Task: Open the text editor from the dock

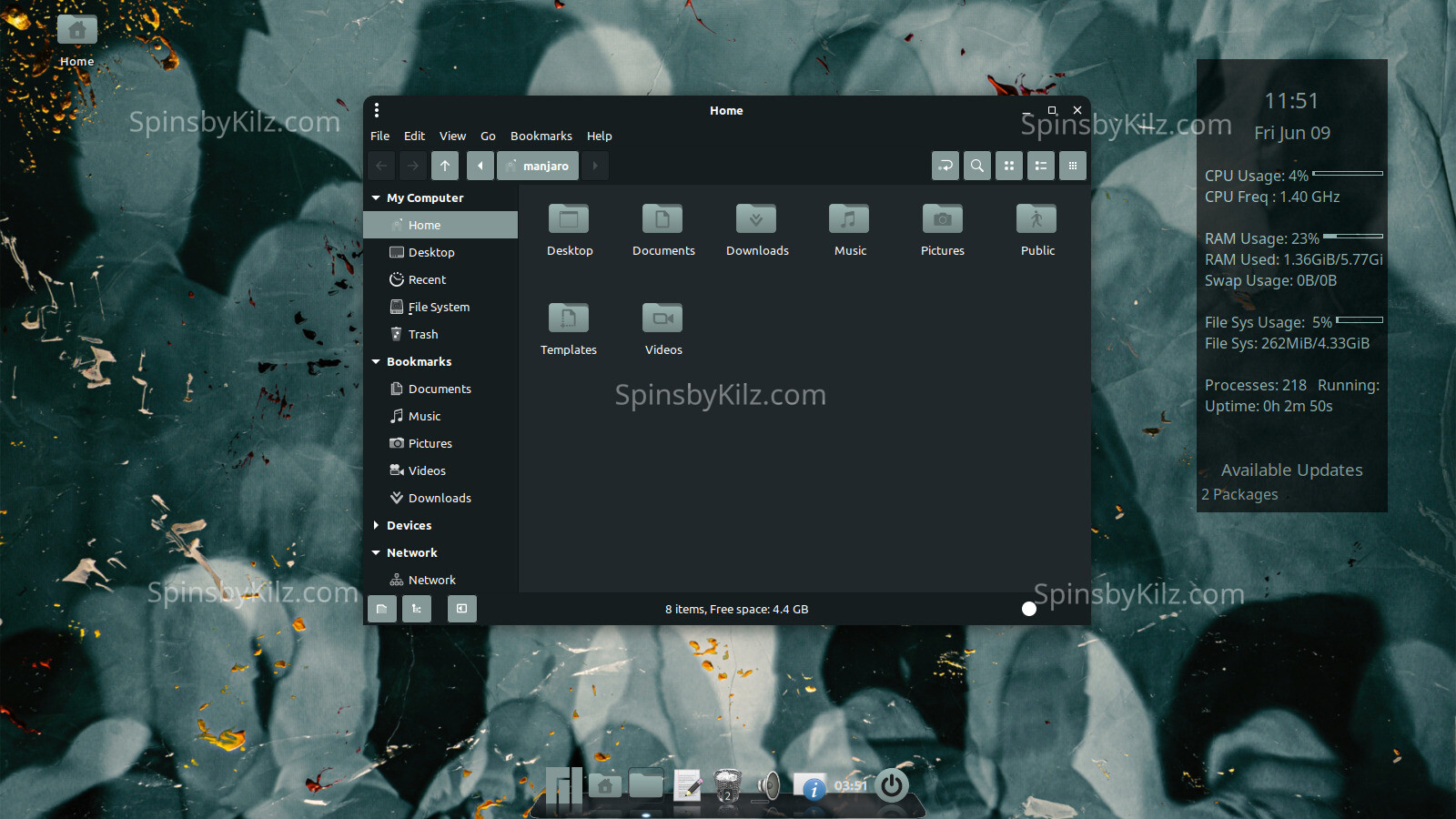Action: (687, 784)
